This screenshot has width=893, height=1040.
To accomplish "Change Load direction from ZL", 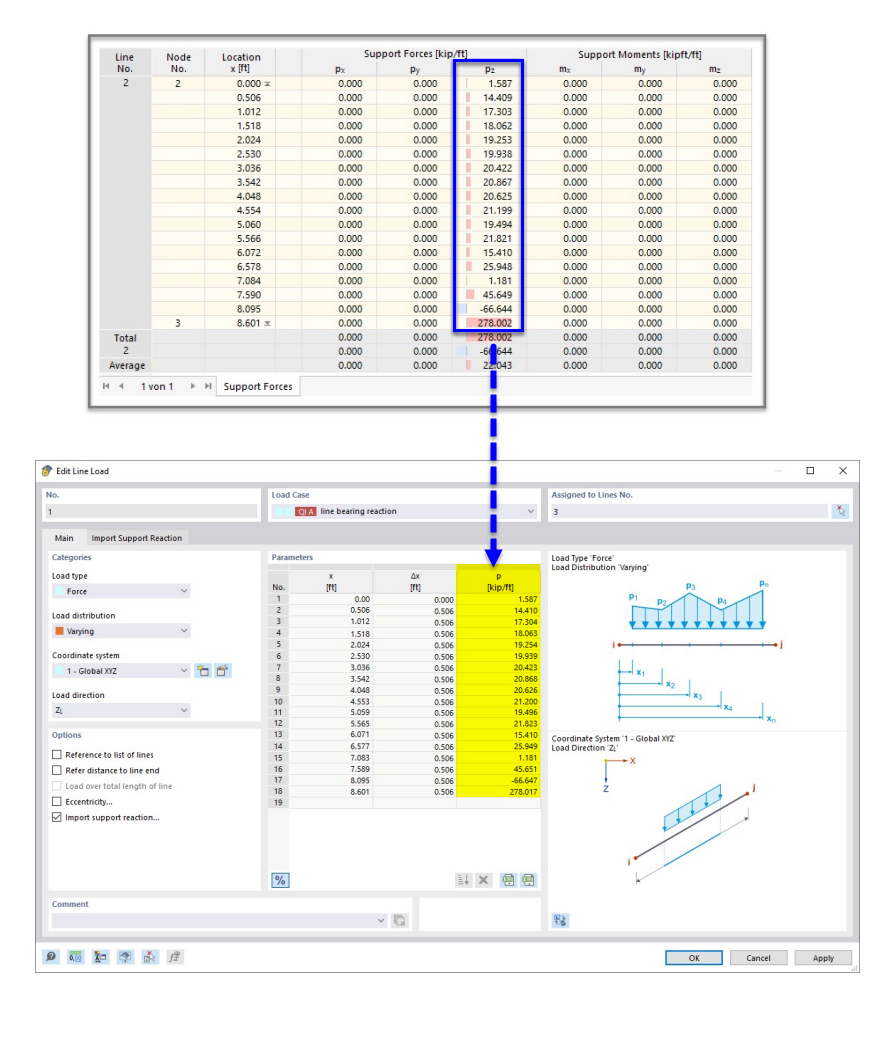I will (183, 708).
